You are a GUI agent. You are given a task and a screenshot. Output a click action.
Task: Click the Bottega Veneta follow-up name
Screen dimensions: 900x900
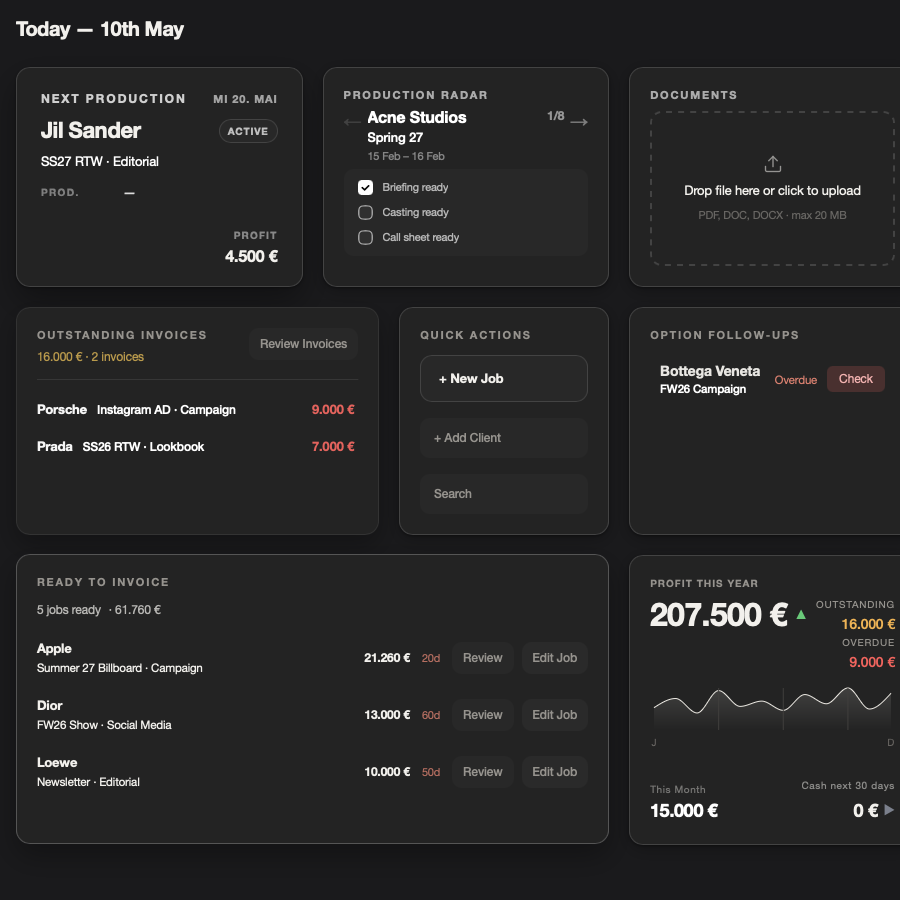pyautogui.click(x=710, y=371)
